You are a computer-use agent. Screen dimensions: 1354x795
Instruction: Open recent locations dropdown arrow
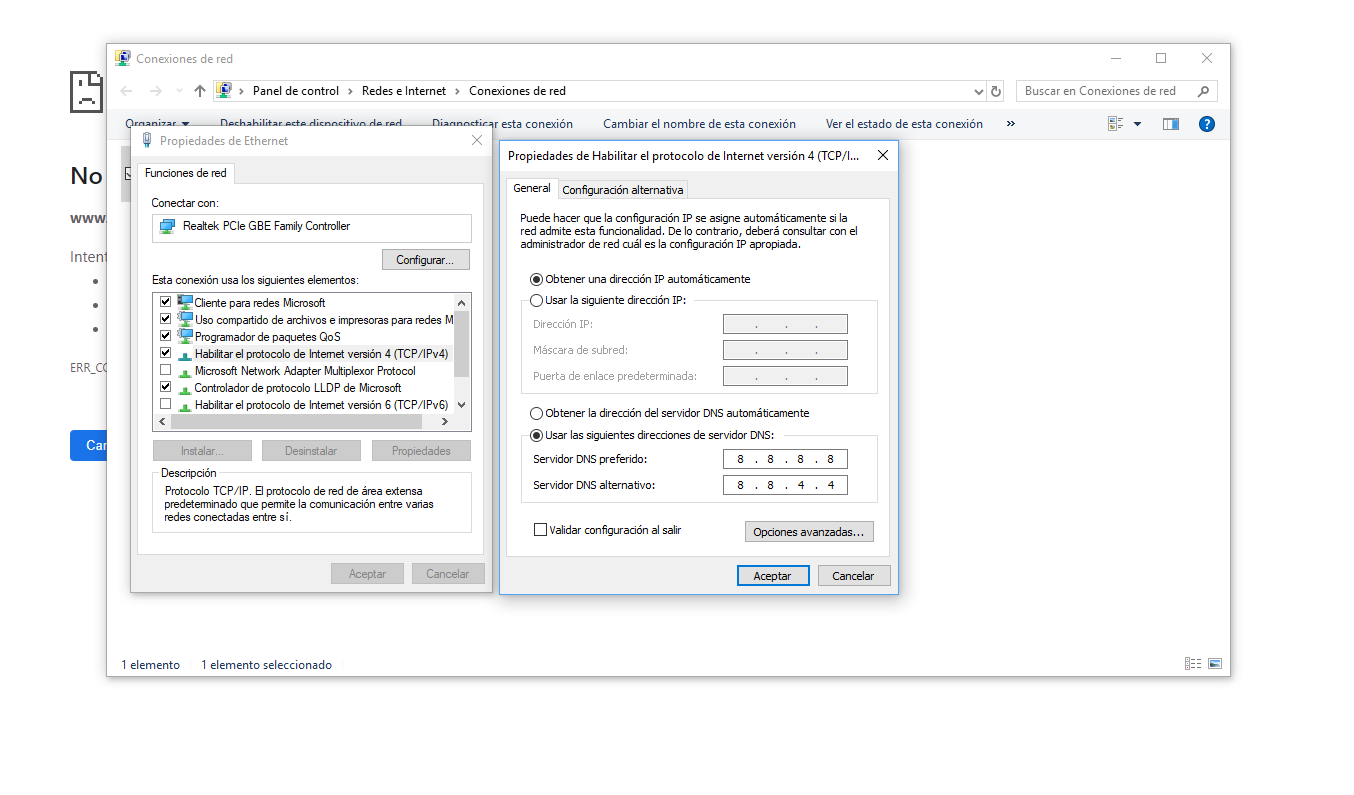coord(179,91)
